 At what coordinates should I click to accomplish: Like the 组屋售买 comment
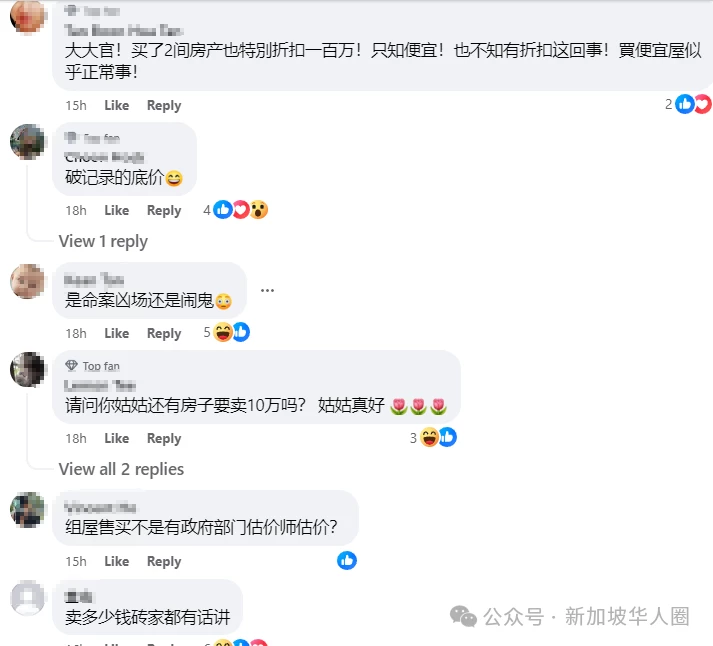pos(117,561)
